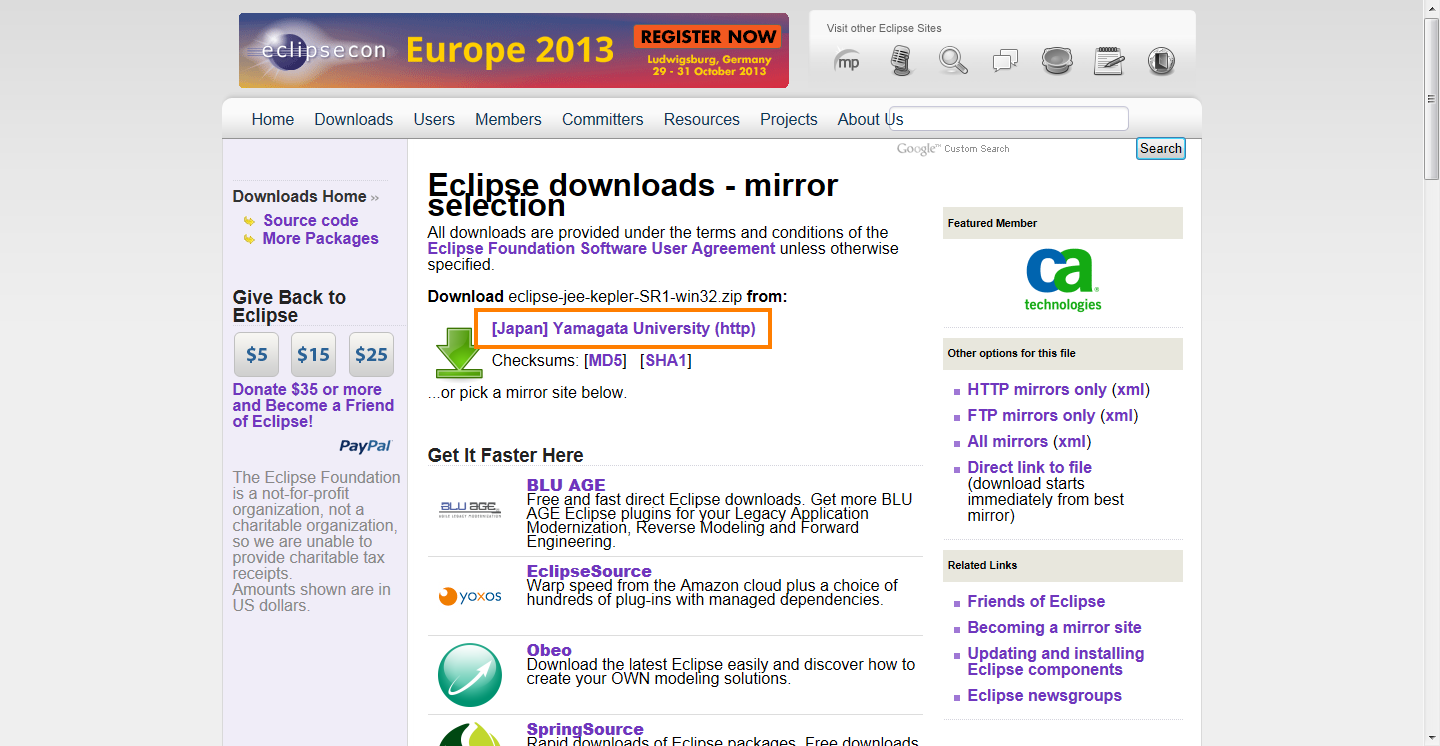Open the Source code link
This screenshot has width=1440, height=746.
[311, 220]
